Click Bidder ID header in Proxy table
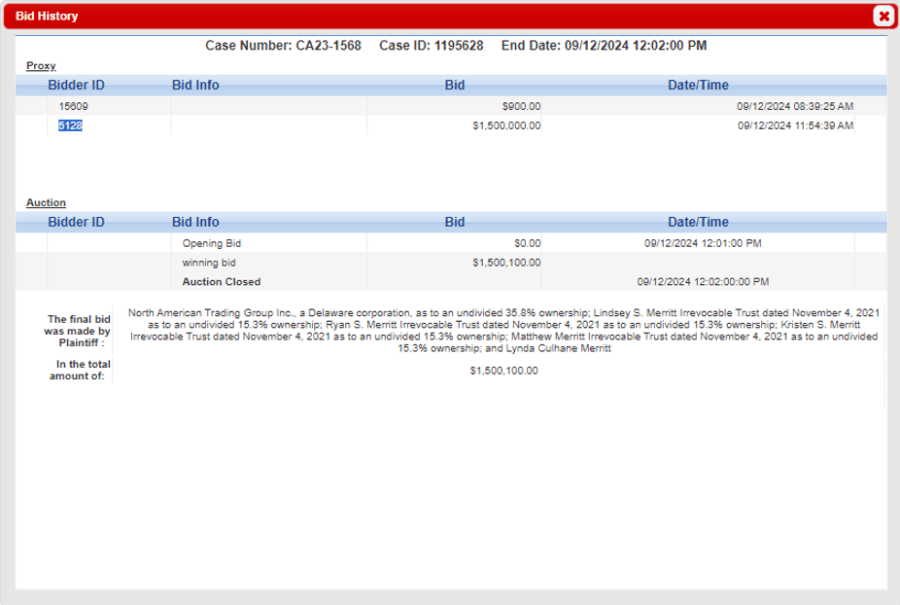The image size is (900, 605). pos(76,85)
